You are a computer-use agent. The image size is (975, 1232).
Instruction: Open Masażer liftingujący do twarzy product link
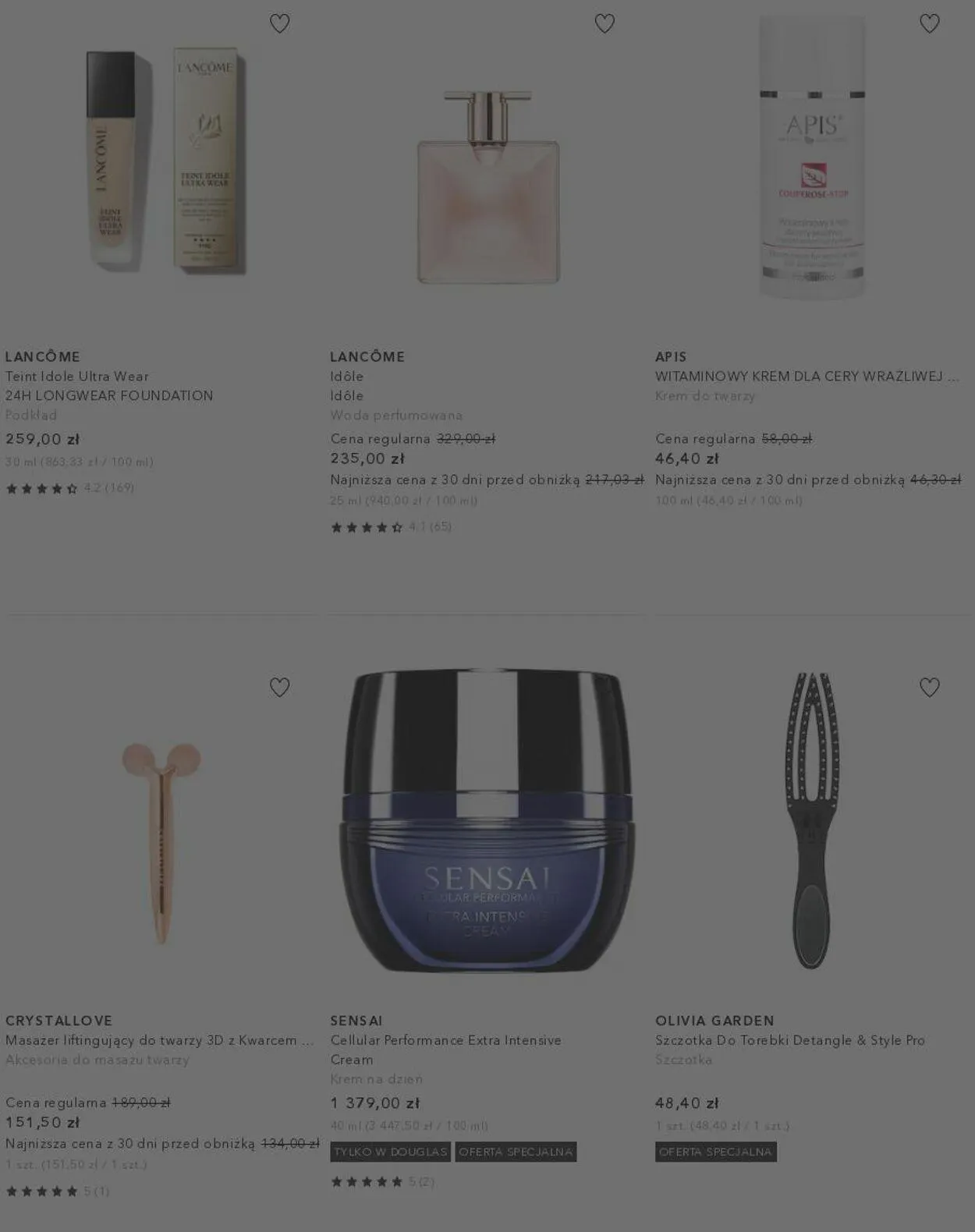coord(160,1040)
